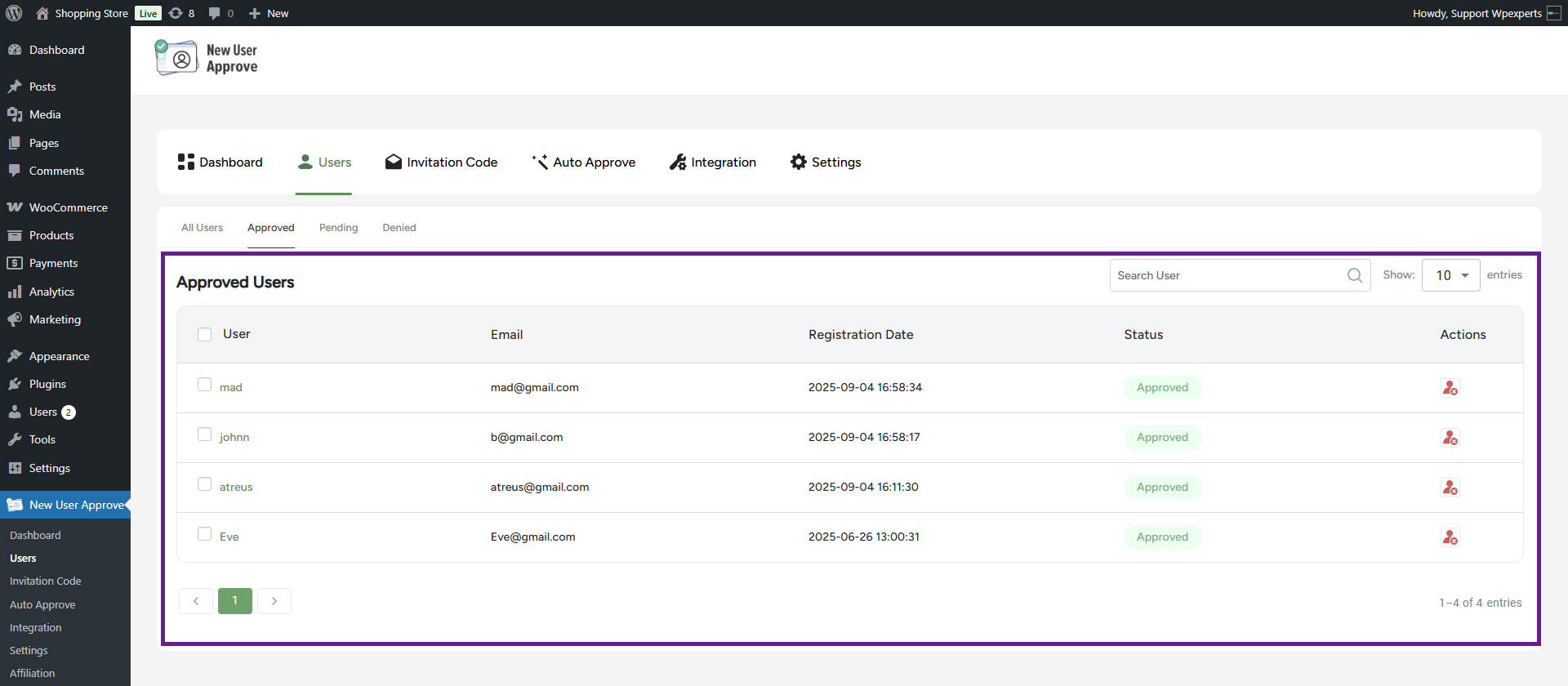Image resolution: width=1568 pixels, height=686 pixels.
Task: Select the checkbox beside user Eve
Action: tap(205, 534)
